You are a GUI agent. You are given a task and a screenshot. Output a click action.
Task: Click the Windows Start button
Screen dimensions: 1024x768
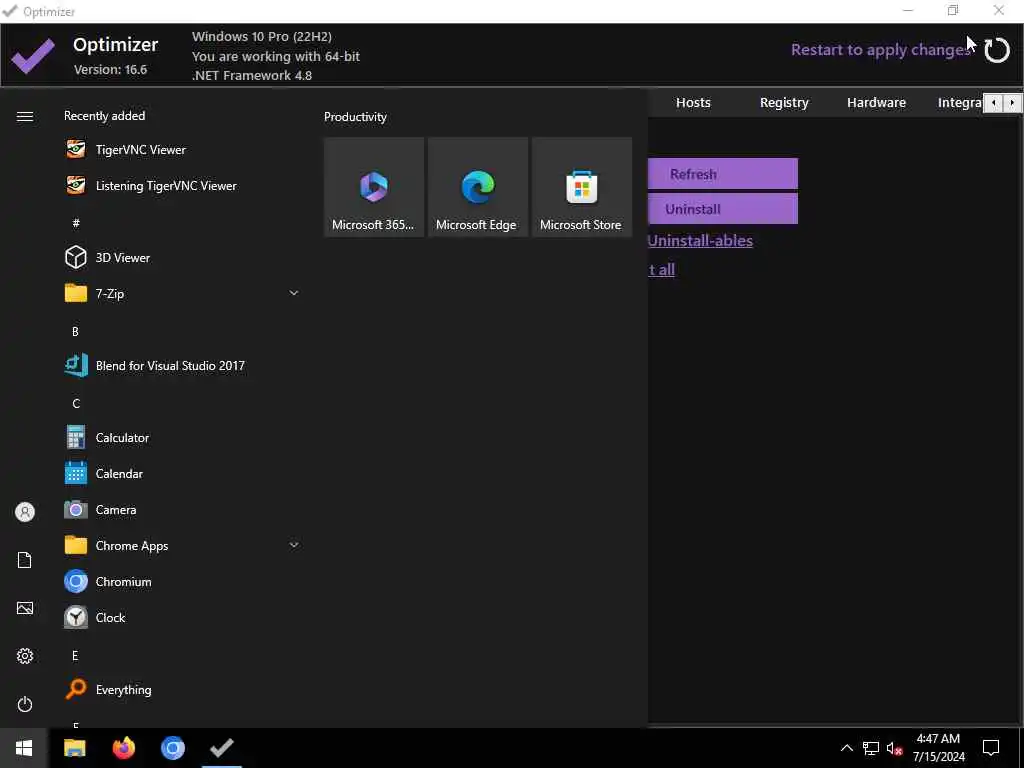pos(24,748)
